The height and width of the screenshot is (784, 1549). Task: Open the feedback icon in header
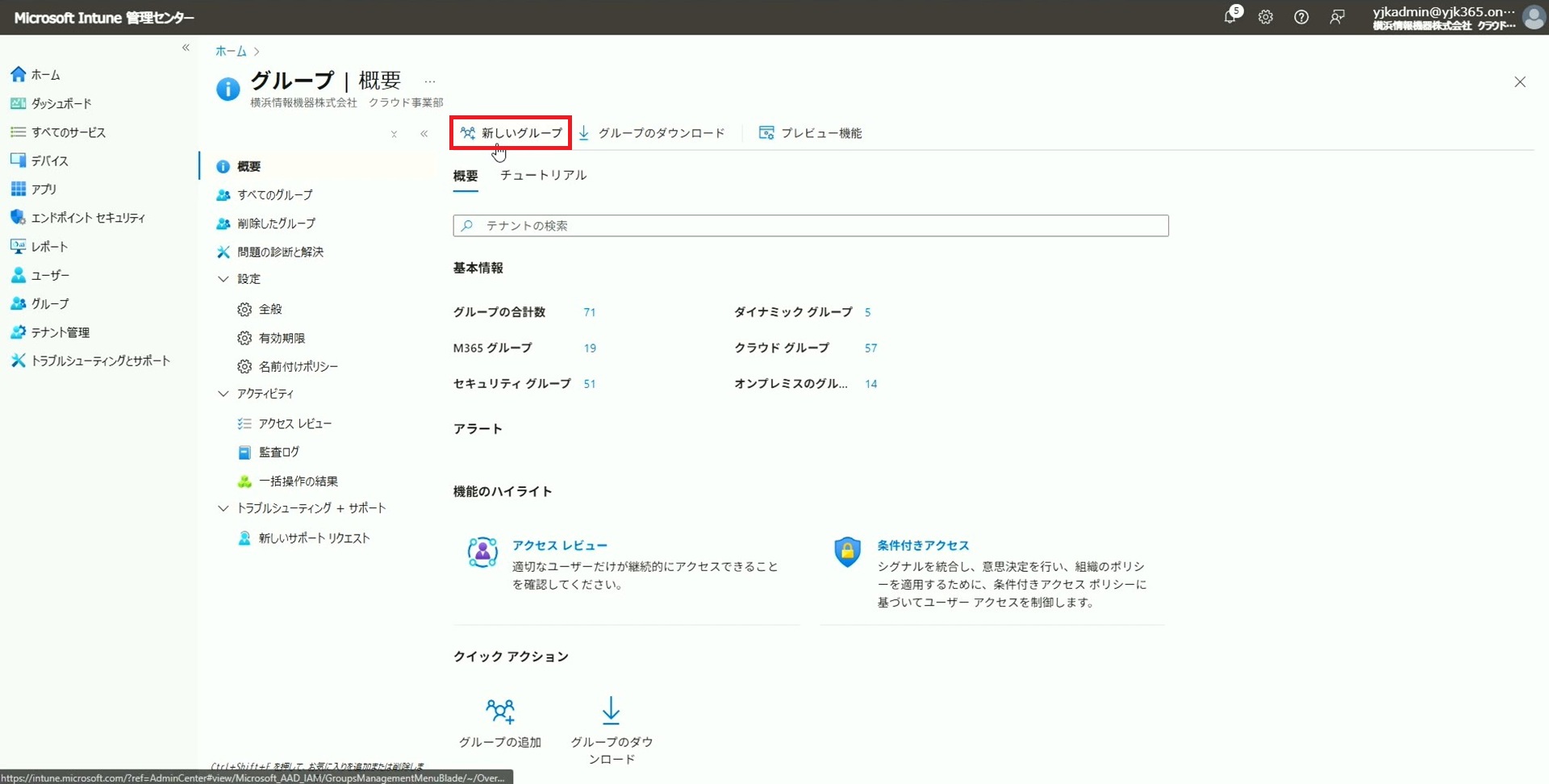coord(1337,17)
